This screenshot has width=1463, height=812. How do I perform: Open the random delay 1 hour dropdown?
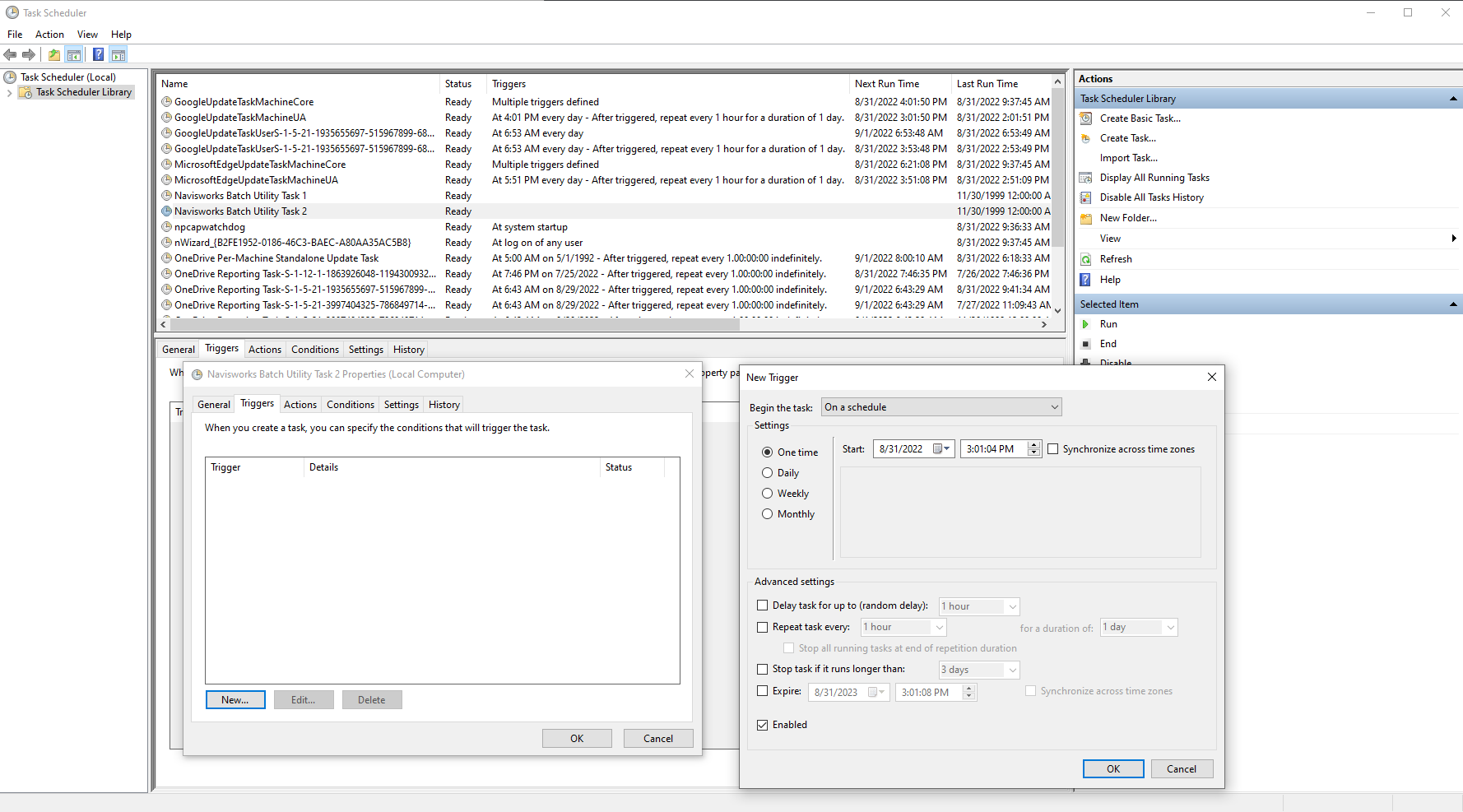[979, 606]
